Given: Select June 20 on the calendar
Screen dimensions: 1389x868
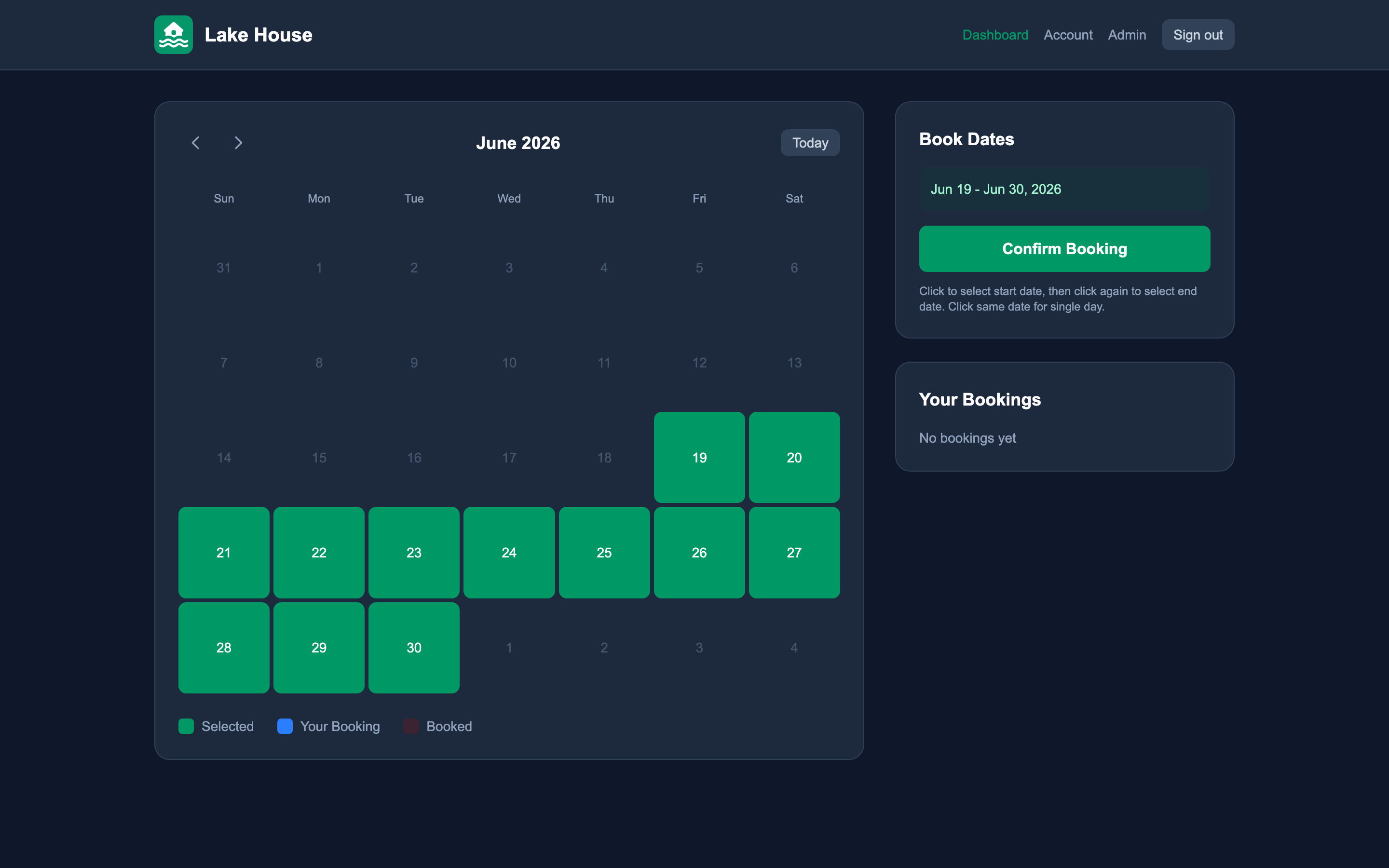Looking at the screenshot, I should pyautogui.click(x=794, y=458).
